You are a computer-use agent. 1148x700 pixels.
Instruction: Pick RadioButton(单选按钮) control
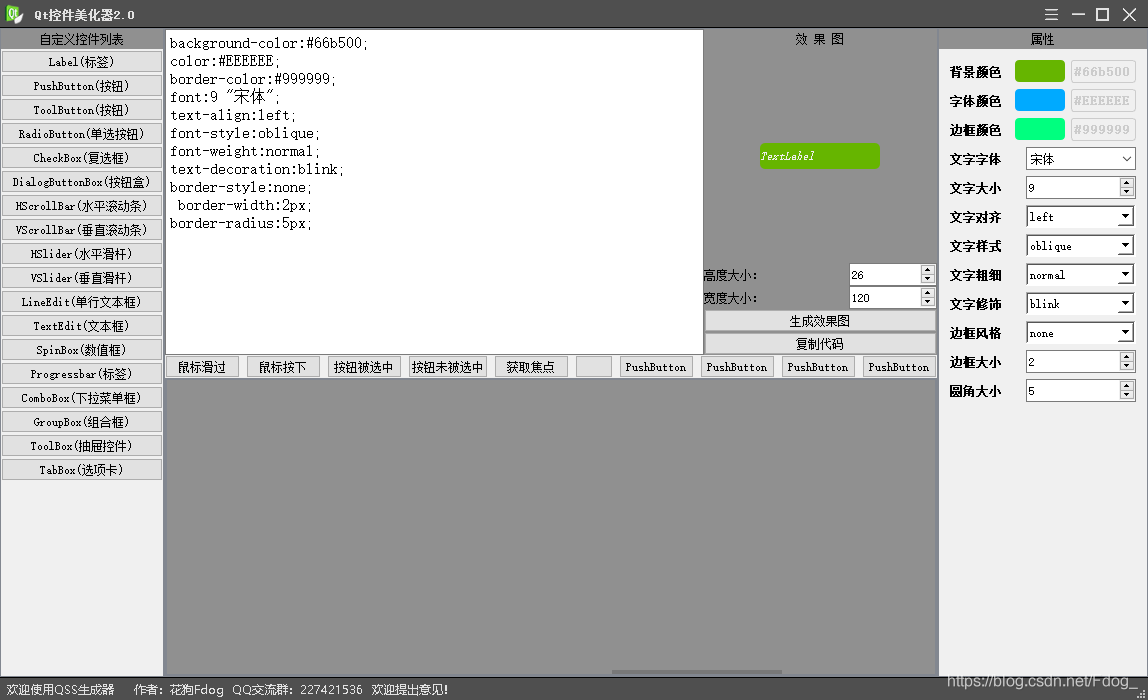point(81,134)
